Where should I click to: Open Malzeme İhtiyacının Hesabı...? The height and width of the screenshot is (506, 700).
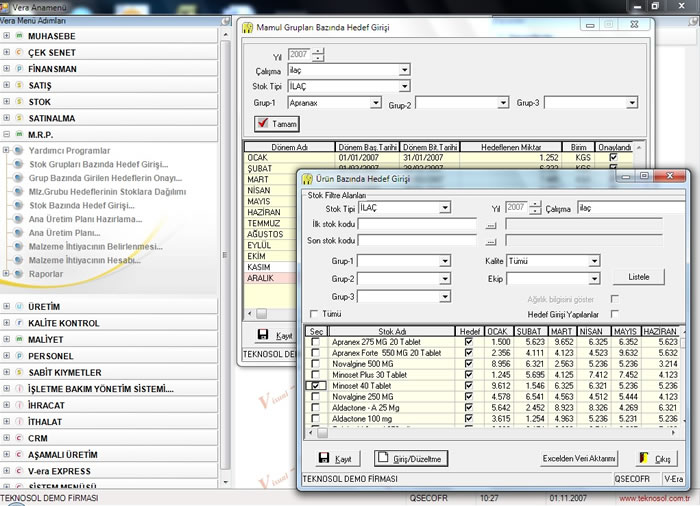[85, 260]
